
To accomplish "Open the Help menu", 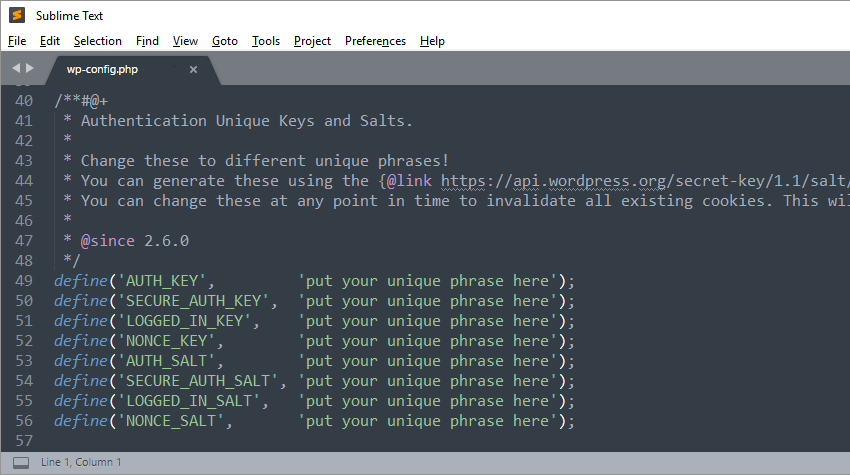I will (x=432, y=41).
